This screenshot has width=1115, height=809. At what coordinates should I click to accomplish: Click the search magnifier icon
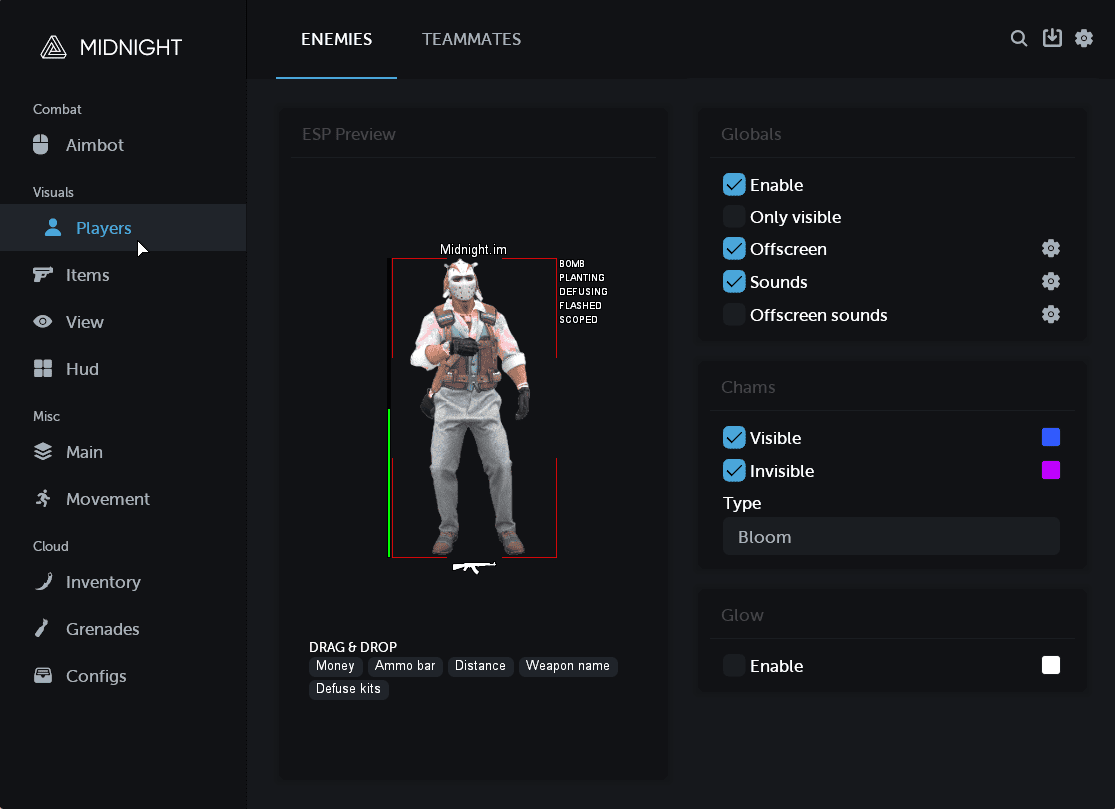(1019, 39)
